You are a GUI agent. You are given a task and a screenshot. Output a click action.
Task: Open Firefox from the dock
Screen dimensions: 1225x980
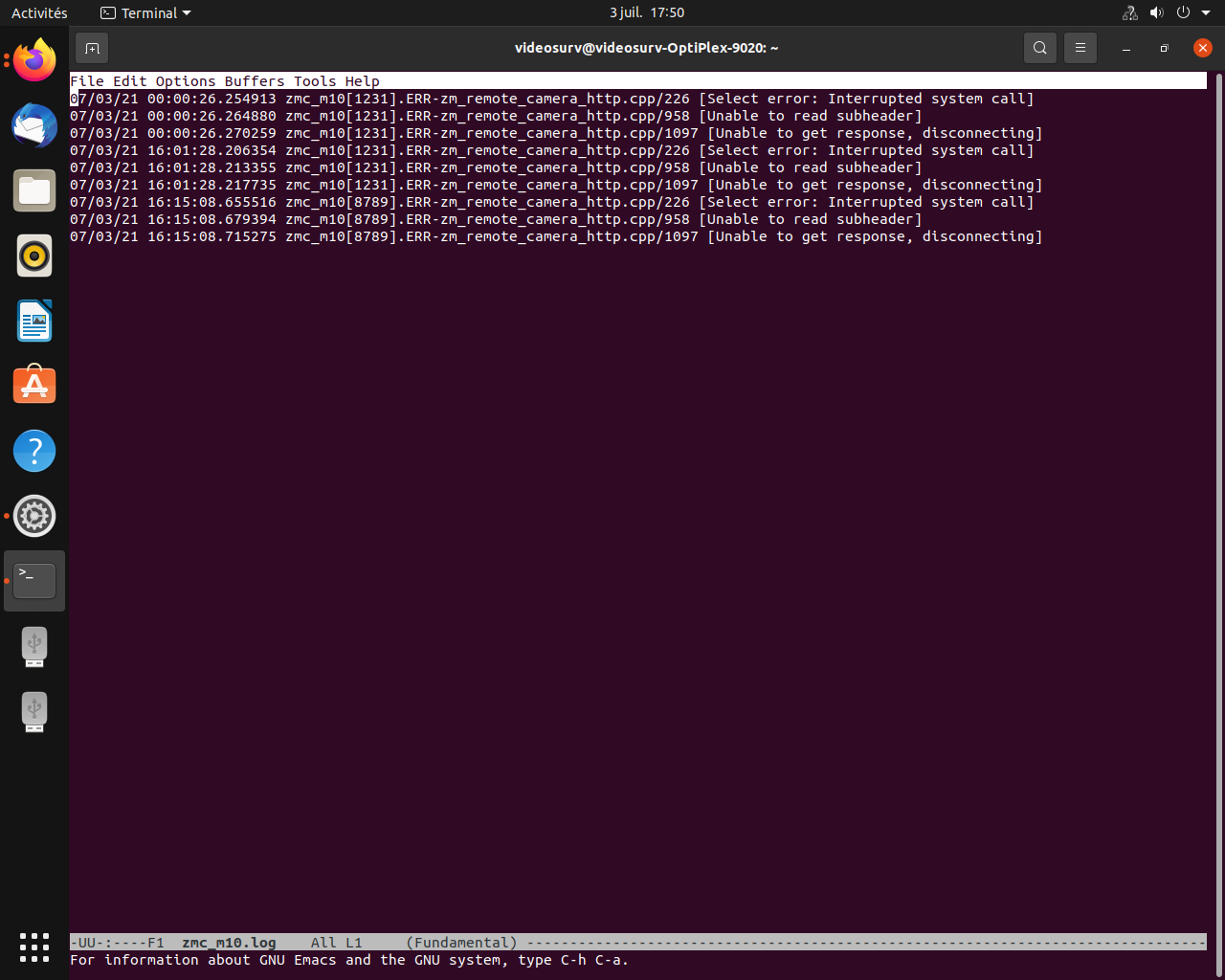34,60
